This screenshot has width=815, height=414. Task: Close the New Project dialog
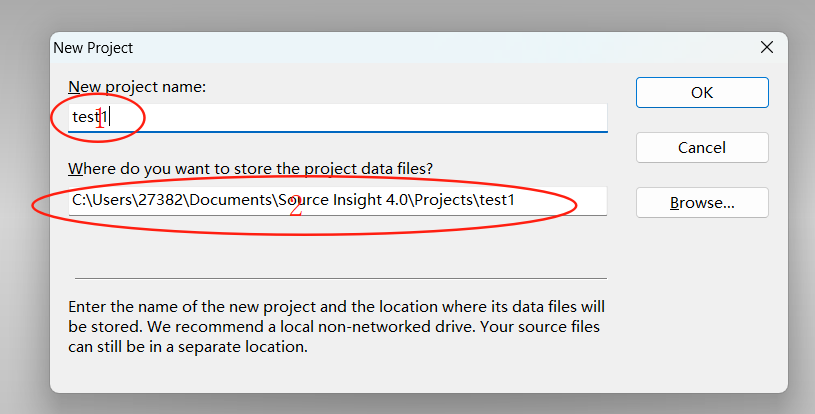[767, 47]
